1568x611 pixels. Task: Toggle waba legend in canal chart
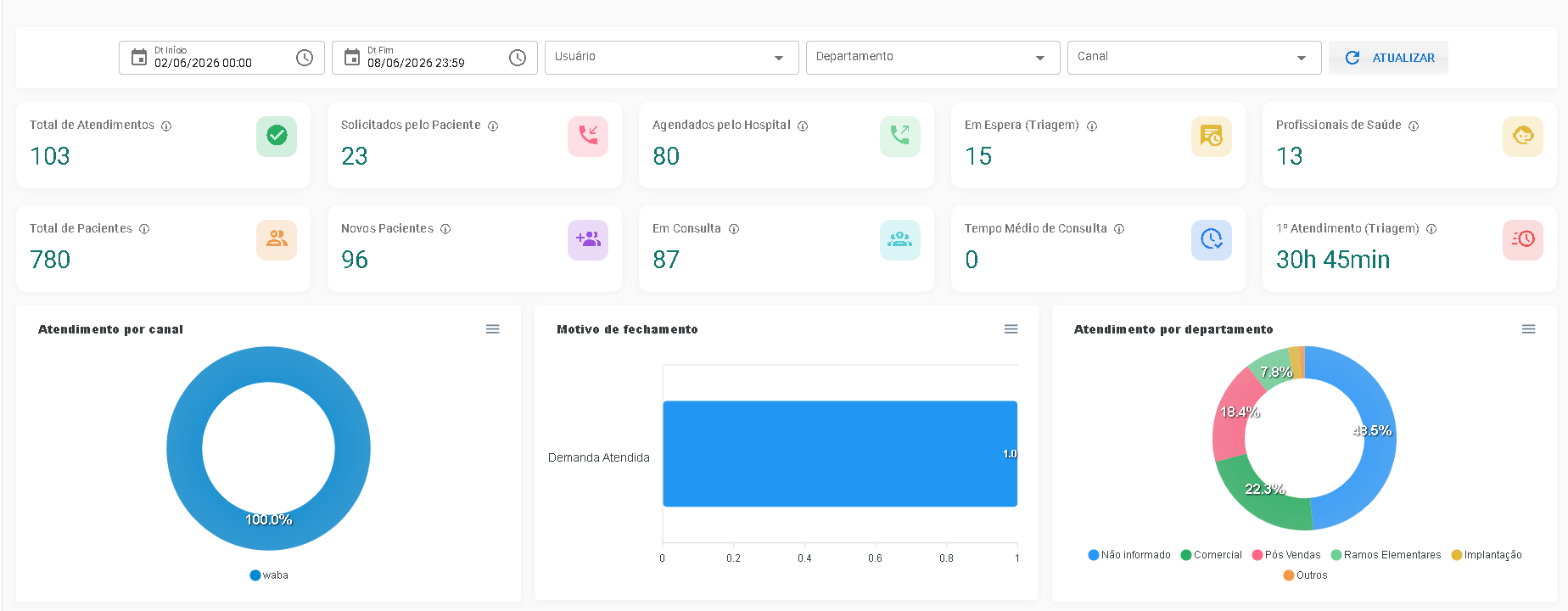coord(269,575)
